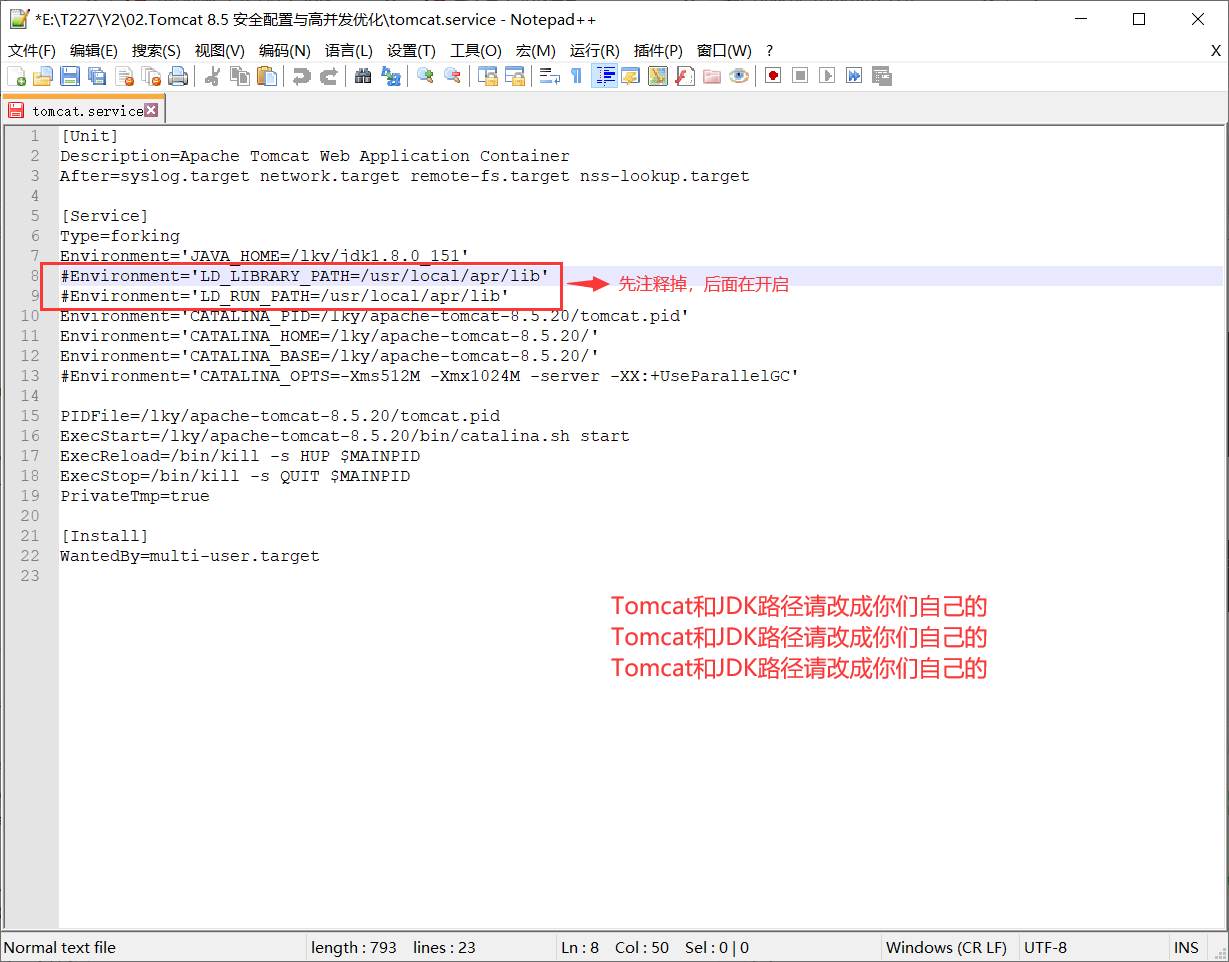The width and height of the screenshot is (1229, 962).
Task: Select the tomcat.service tab
Action: point(83,110)
